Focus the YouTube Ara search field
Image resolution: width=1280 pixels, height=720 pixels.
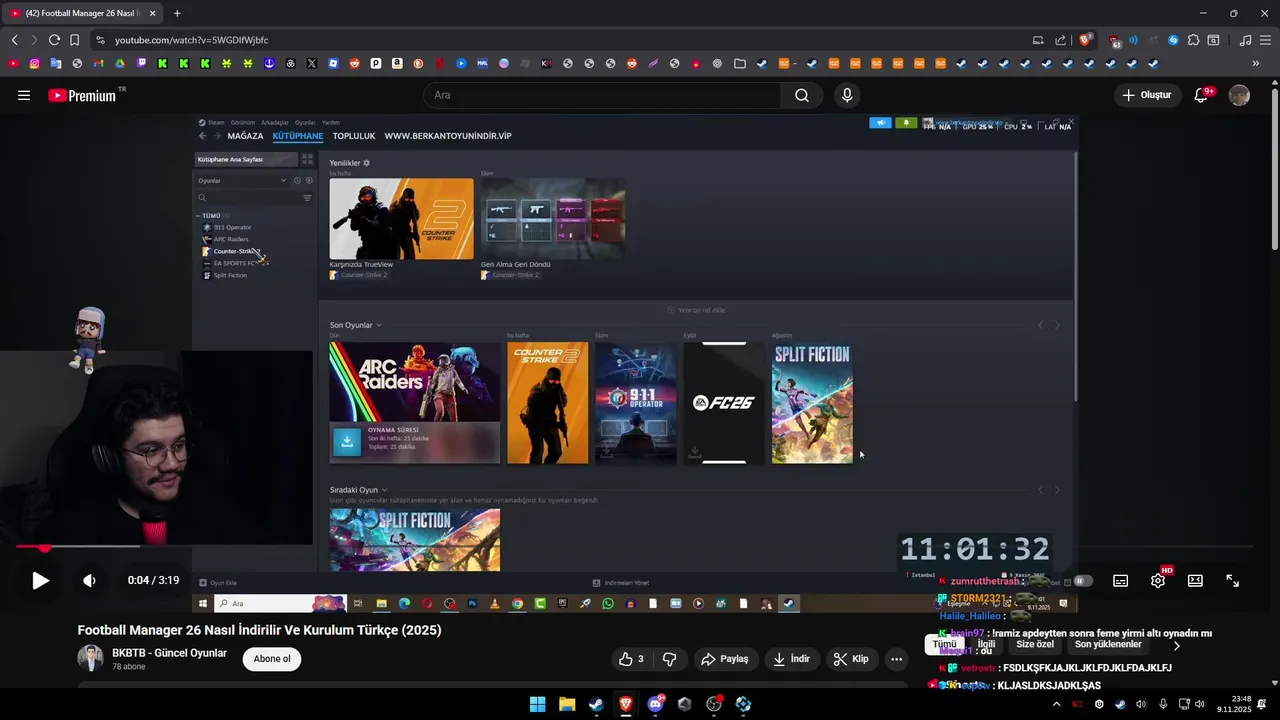(602, 95)
